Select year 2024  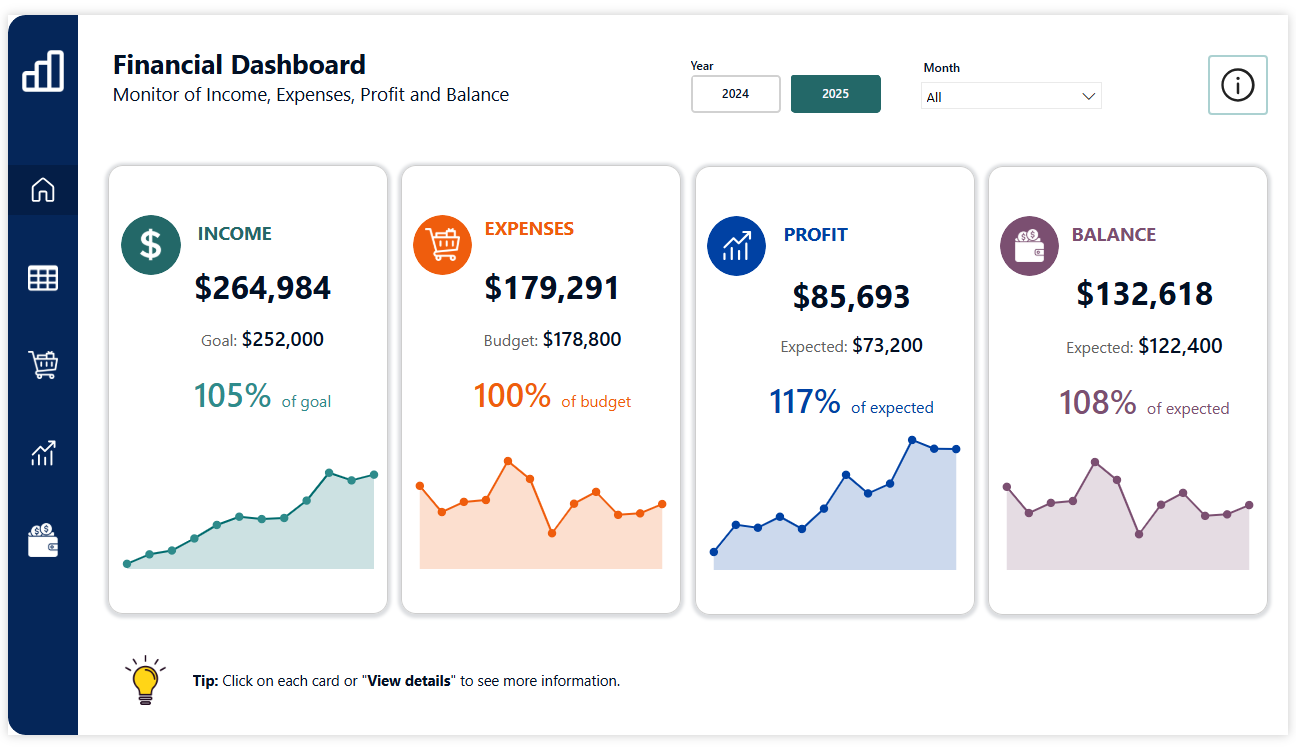[x=735, y=94]
